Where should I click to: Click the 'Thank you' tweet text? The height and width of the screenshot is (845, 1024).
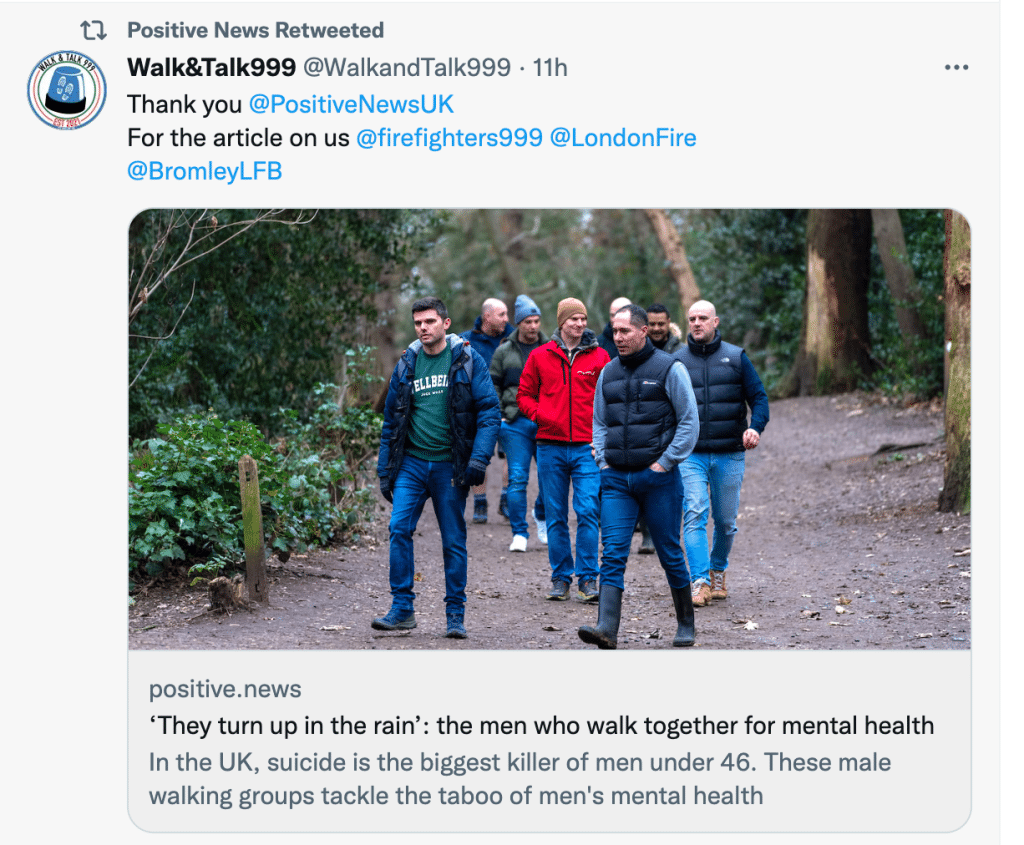tap(184, 104)
